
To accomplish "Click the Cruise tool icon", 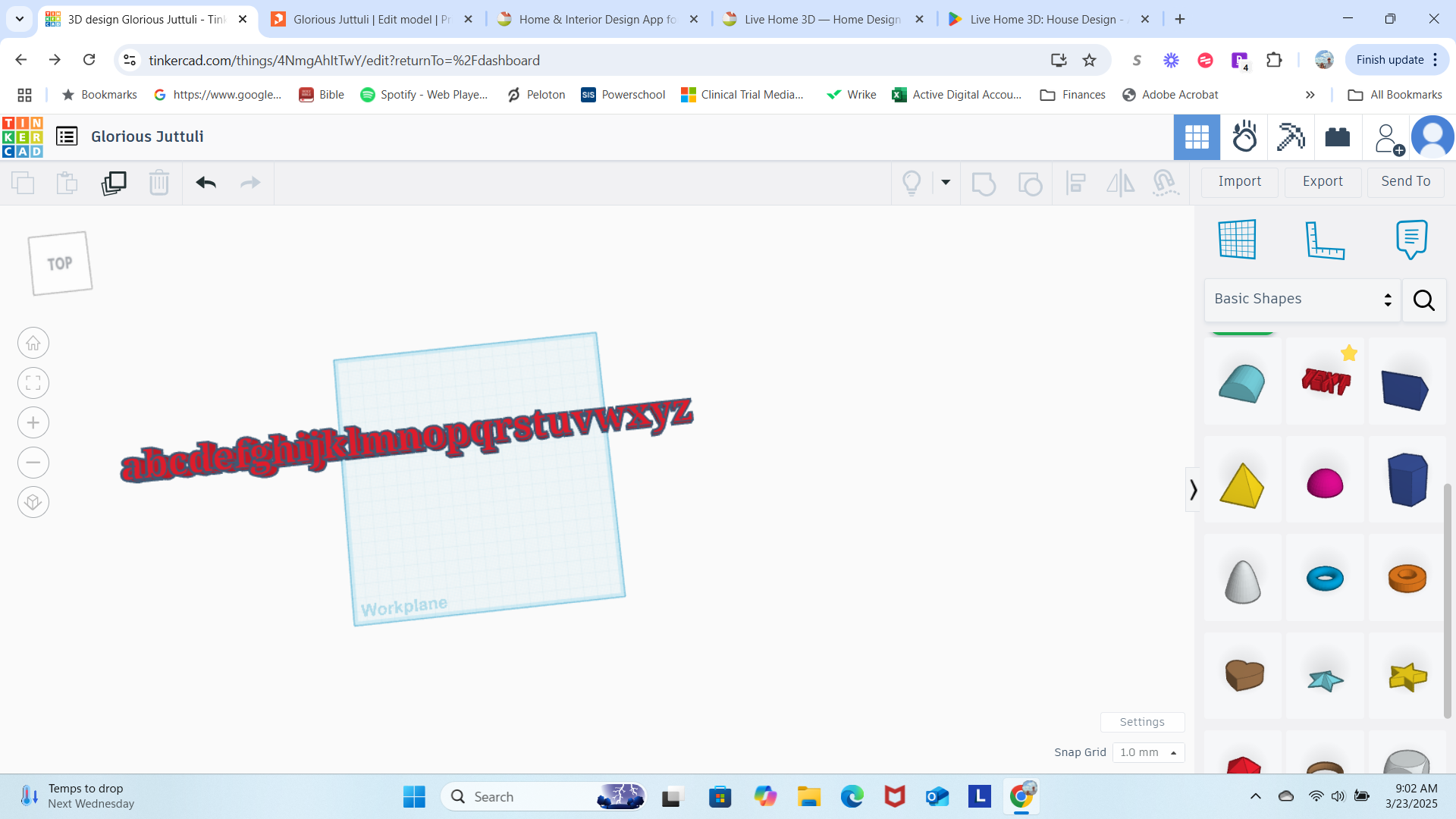I will [1166, 183].
